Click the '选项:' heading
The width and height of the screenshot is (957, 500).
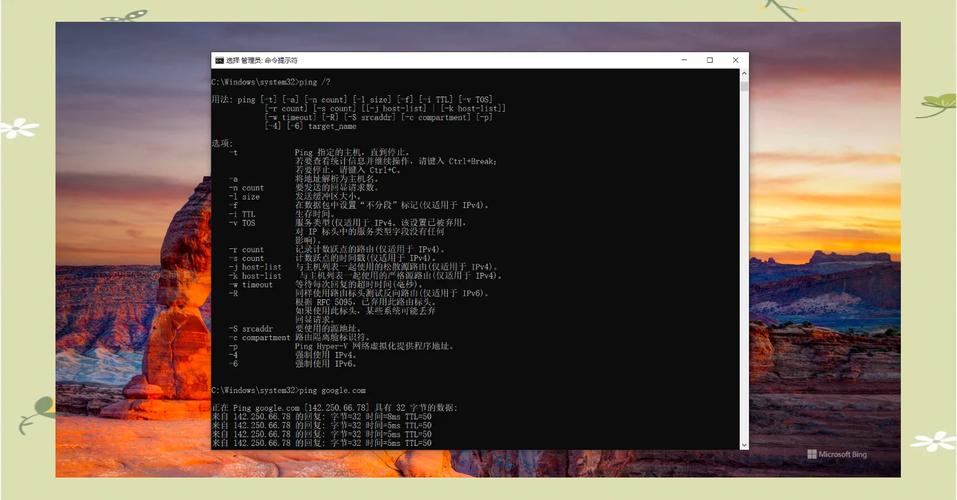point(222,143)
